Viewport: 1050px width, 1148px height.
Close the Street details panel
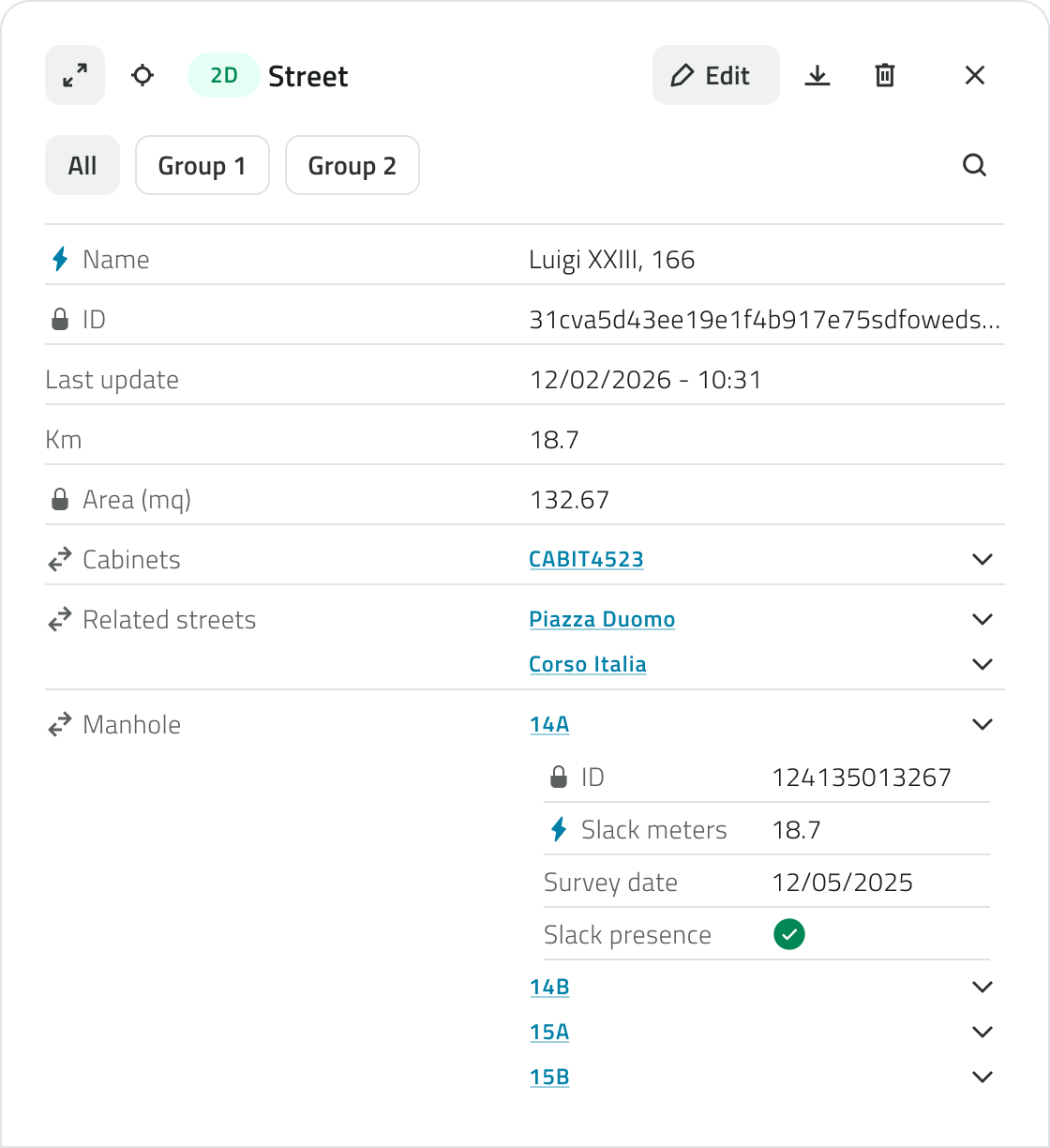coord(975,75)
